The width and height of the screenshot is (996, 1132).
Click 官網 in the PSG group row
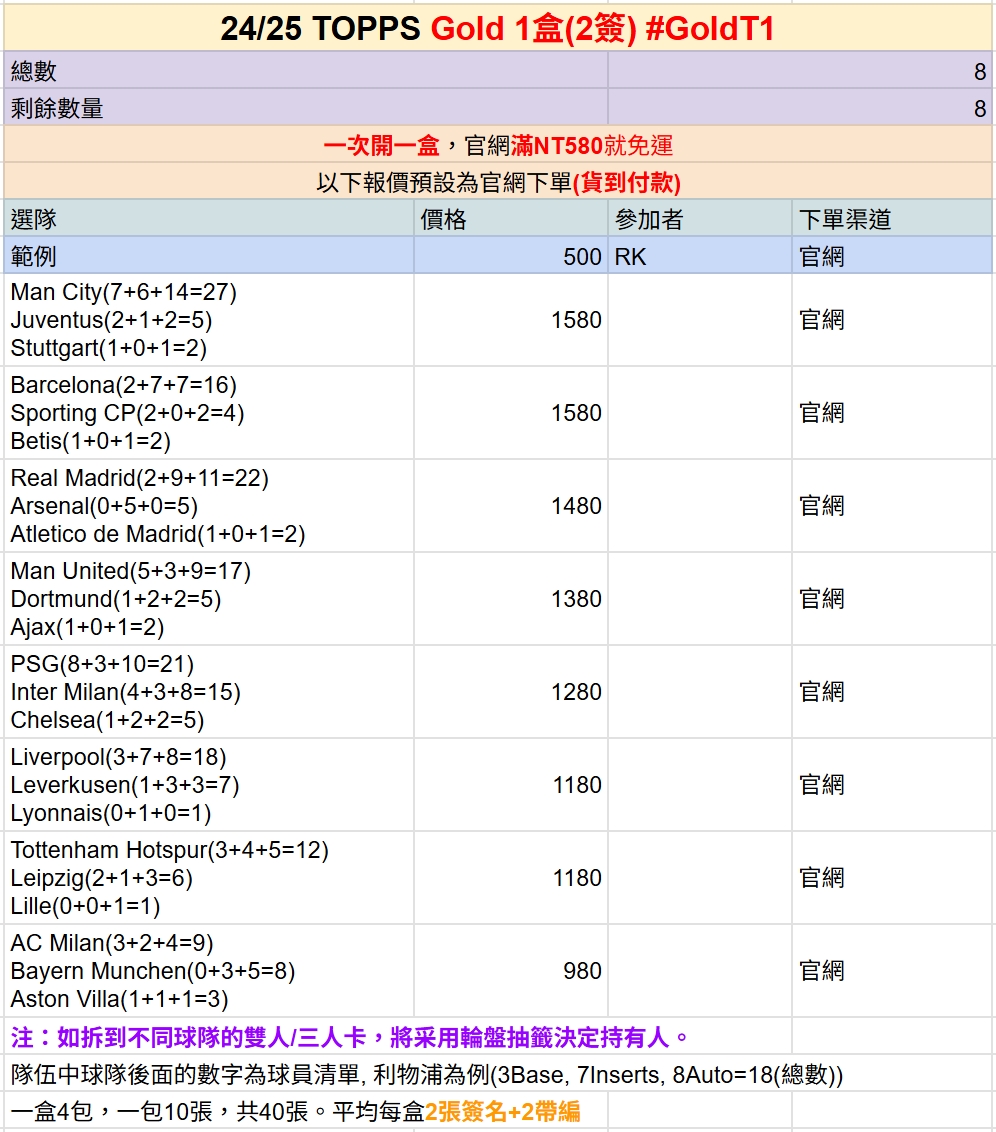tap(892, 692)
